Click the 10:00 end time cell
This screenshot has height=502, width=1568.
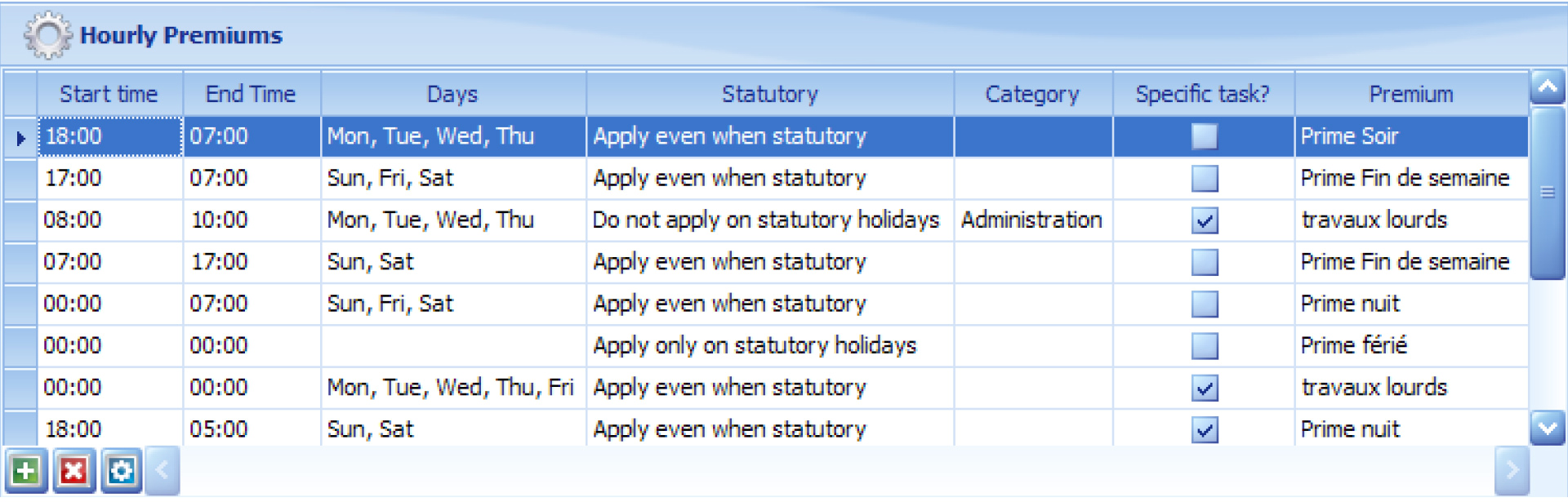[x=252, y=220]
